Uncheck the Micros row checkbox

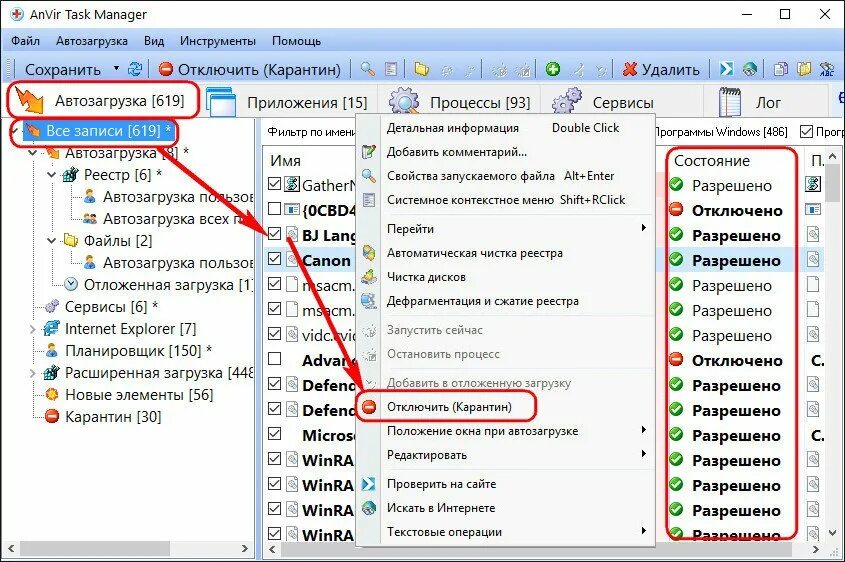(x=274, y=433)
